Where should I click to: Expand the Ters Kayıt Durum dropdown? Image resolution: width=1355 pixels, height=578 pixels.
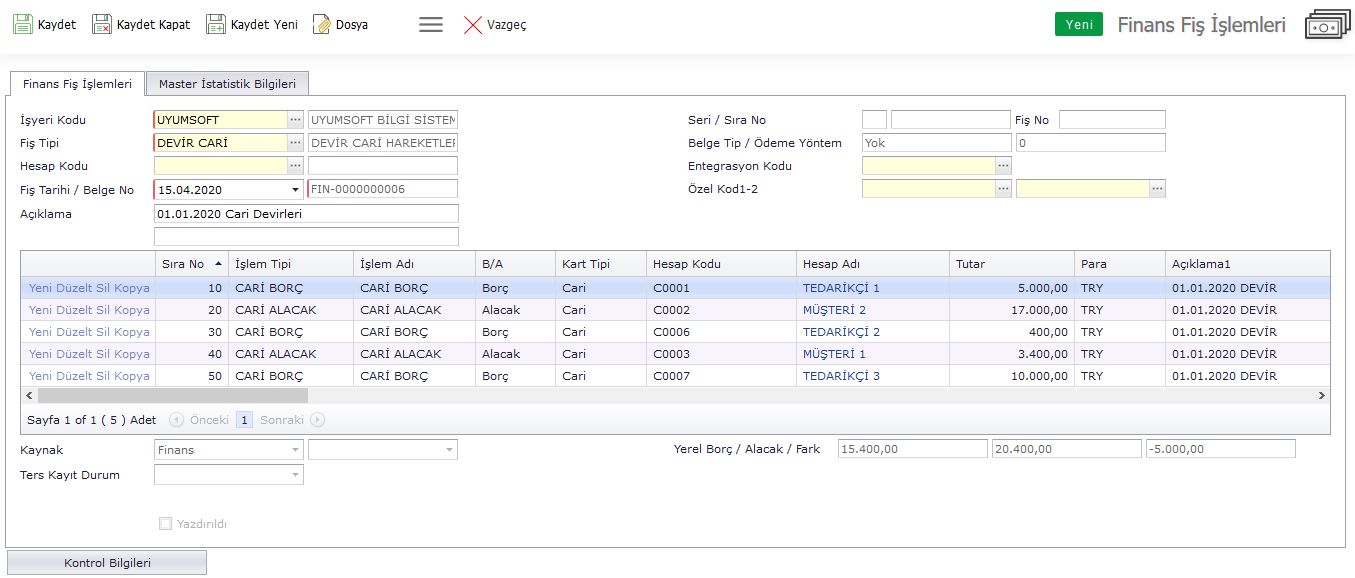point(295,475)
